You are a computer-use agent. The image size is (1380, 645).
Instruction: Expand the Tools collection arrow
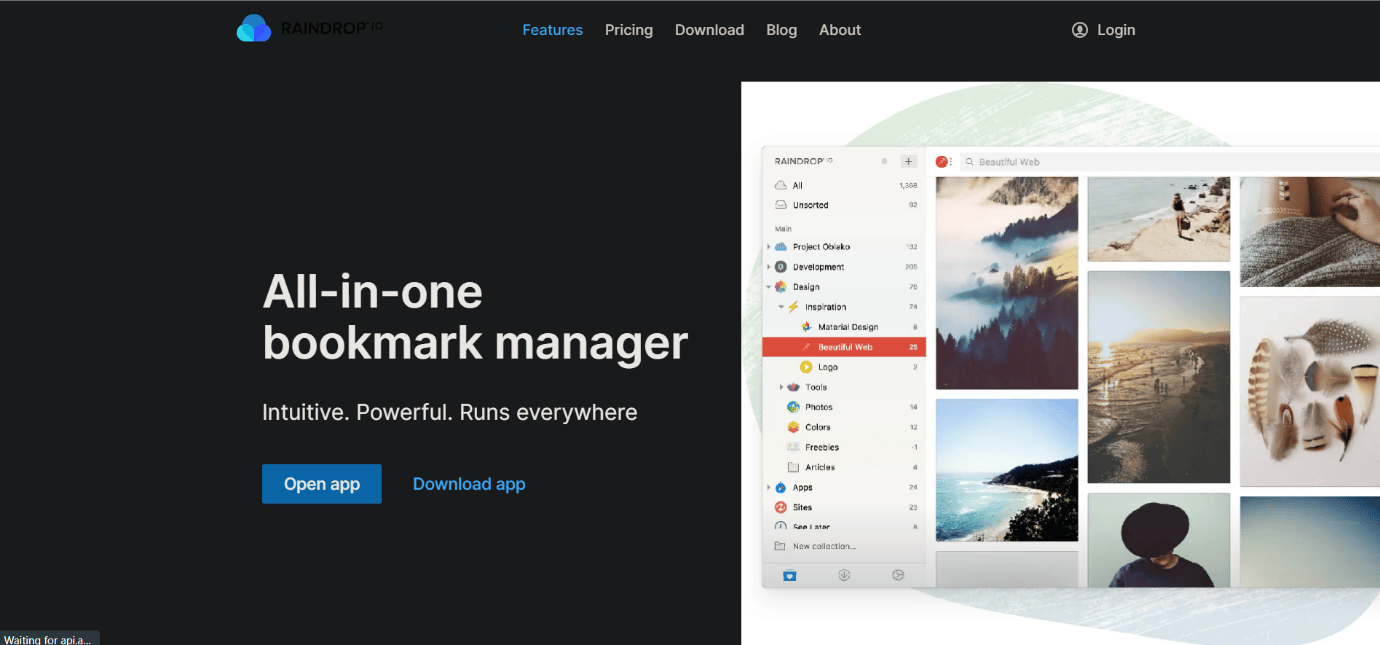(781, 387)
